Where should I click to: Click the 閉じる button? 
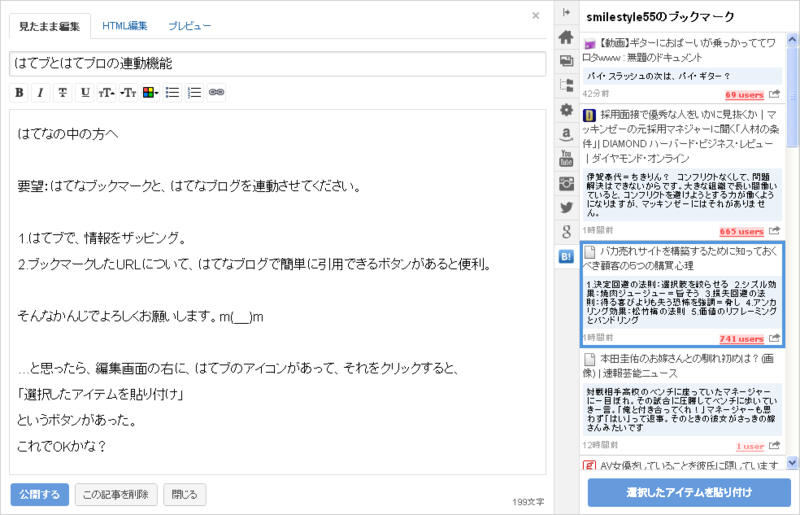pyautogui.click(x=184, y=495)
